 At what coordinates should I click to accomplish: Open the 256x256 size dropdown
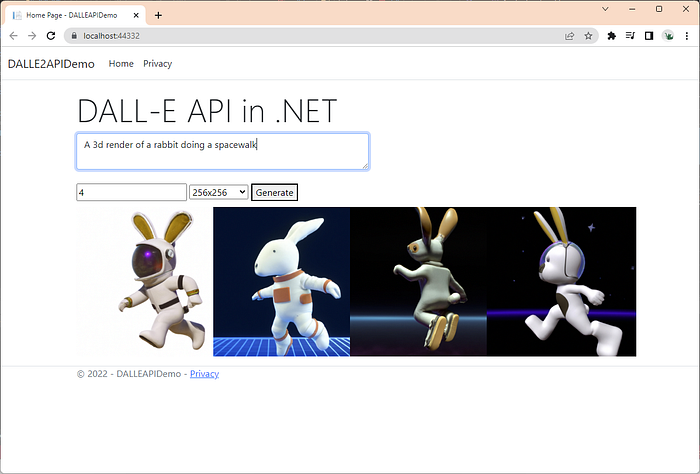(x=219, y=192)
